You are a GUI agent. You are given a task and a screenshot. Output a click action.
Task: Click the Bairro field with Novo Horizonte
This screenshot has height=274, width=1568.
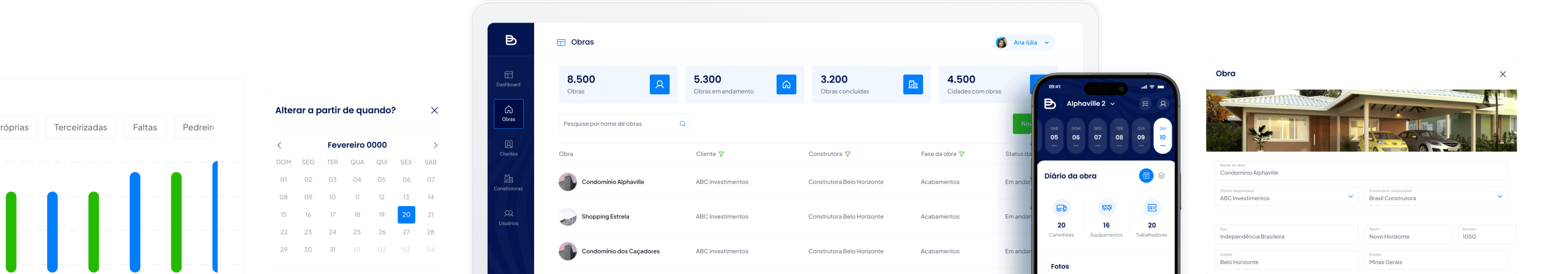(1408, 234)
